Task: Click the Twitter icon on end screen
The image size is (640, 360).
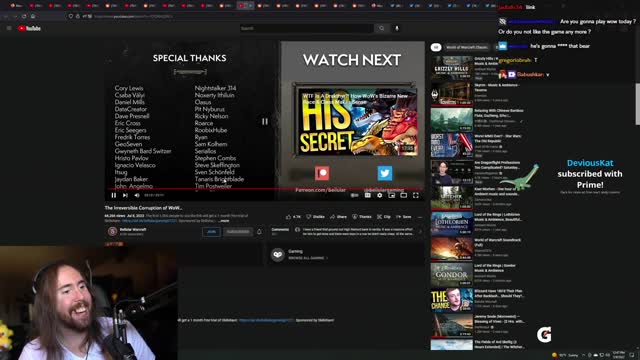Action: 384,173
